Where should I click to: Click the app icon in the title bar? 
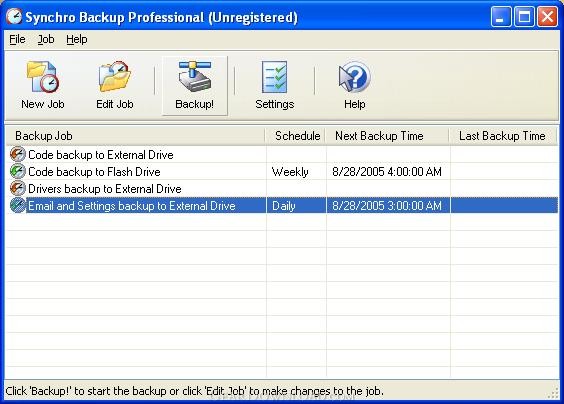click(14, 17)
